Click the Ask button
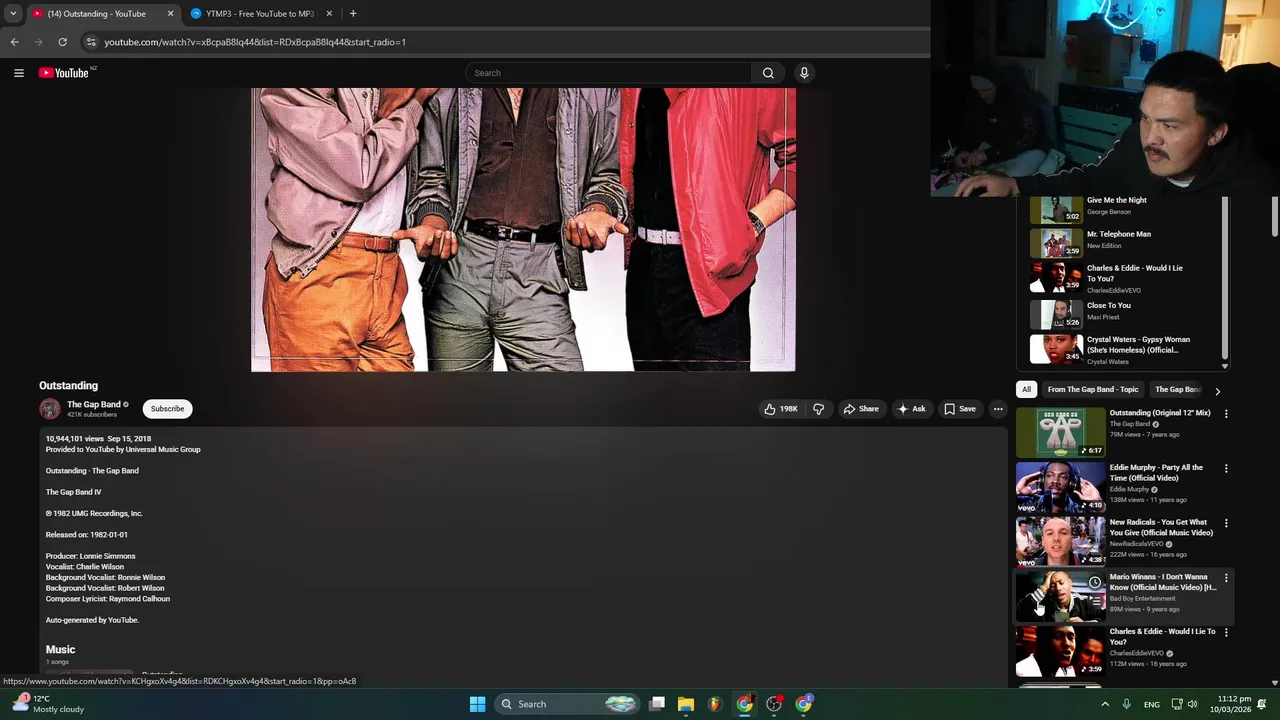Image resolution: width=1280 pixels, height=720 pixels. pyautogui.click(x=911, y=409)
